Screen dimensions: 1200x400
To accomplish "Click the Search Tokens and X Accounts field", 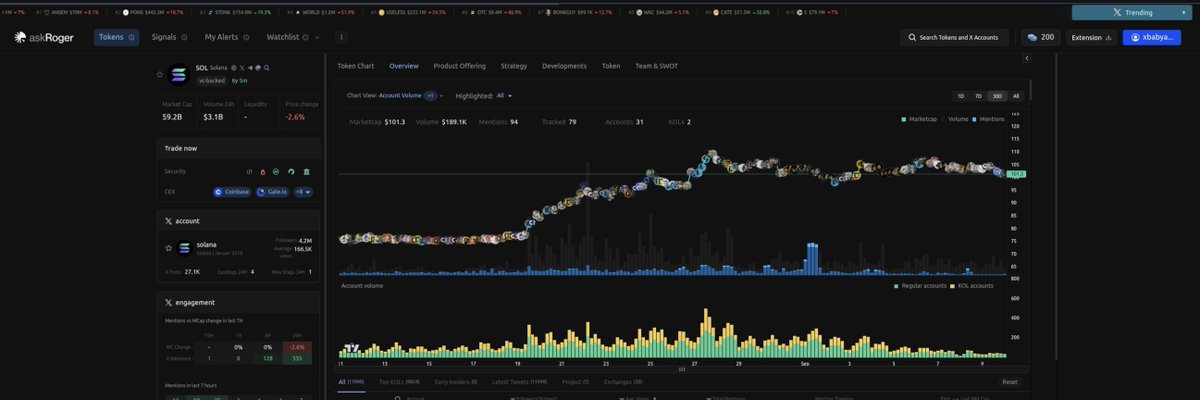I will (x=954, y=37).
